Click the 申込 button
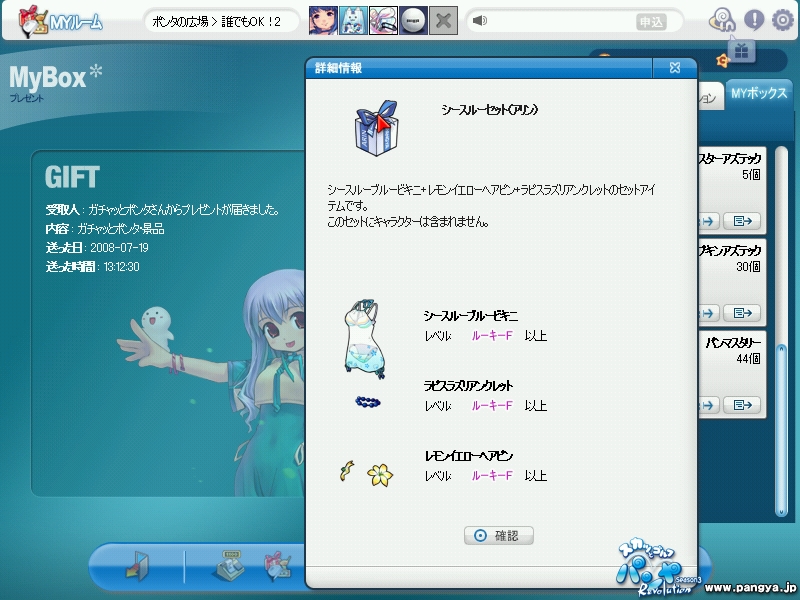This screenshot has width=800, height=600. [651, 22]
